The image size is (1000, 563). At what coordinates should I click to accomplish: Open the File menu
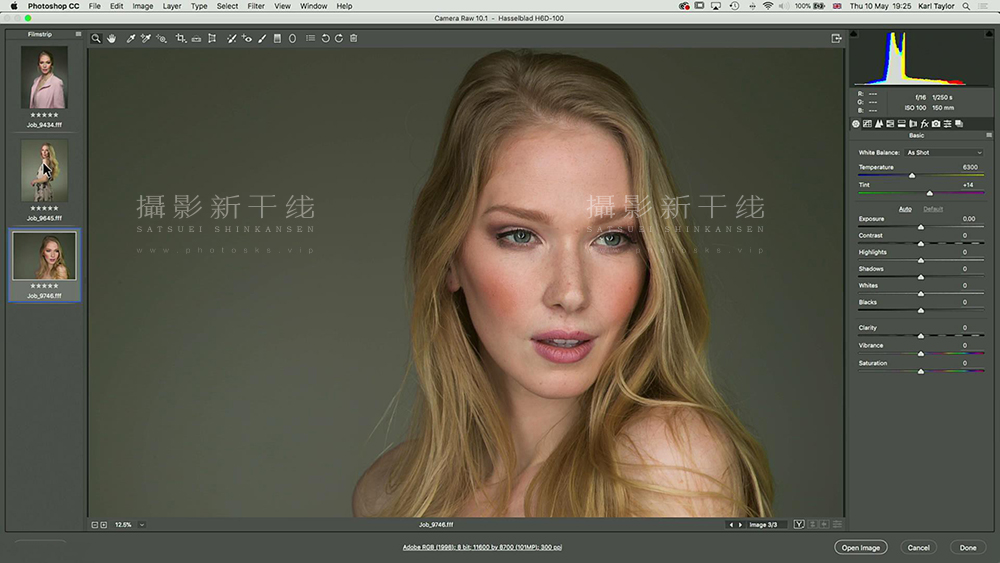[x=94, y=6]
